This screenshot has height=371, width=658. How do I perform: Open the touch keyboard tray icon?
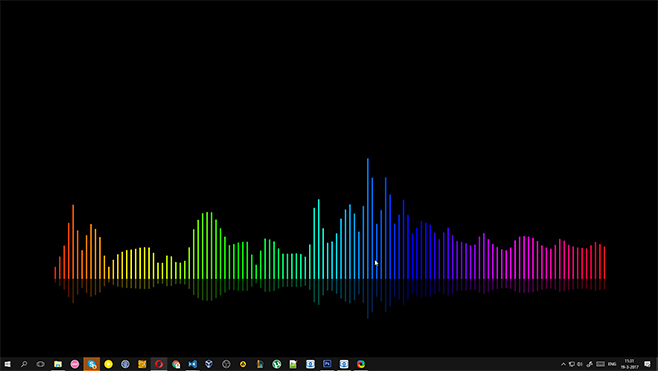pos(601,364)
